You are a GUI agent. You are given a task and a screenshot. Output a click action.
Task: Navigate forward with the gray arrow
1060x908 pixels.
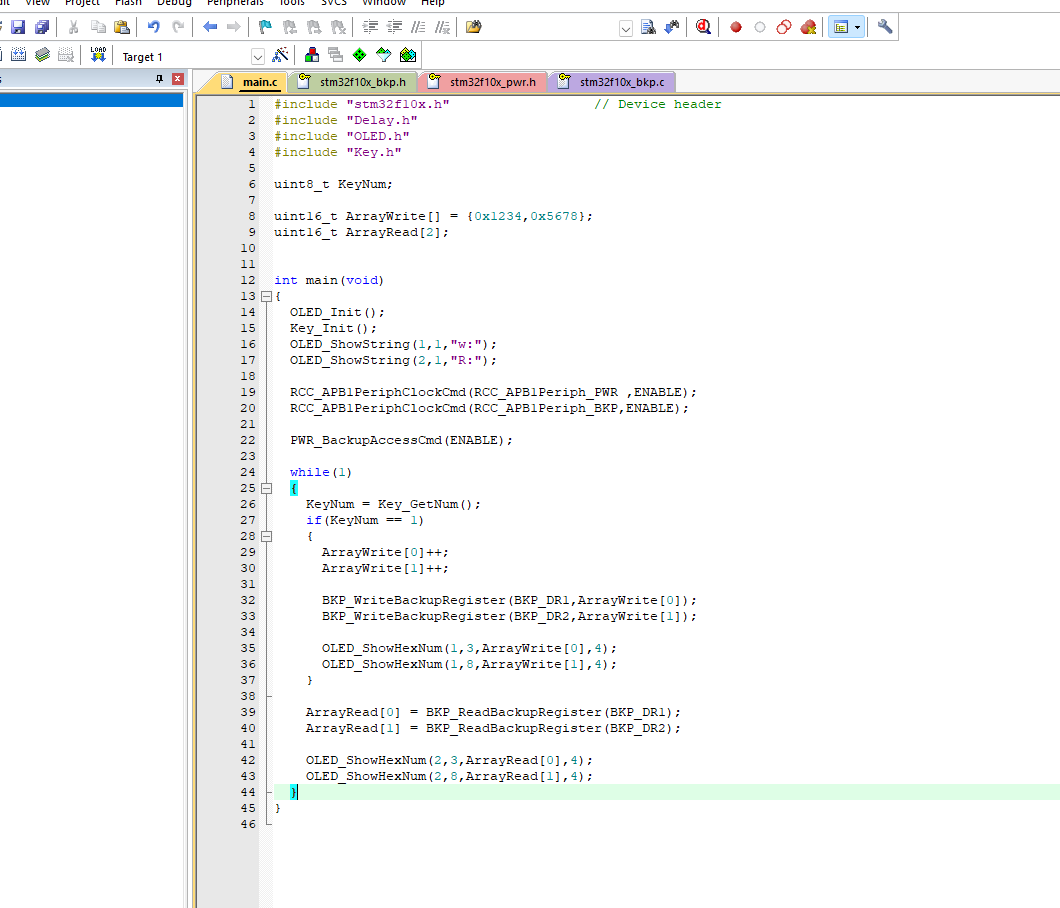234,27
